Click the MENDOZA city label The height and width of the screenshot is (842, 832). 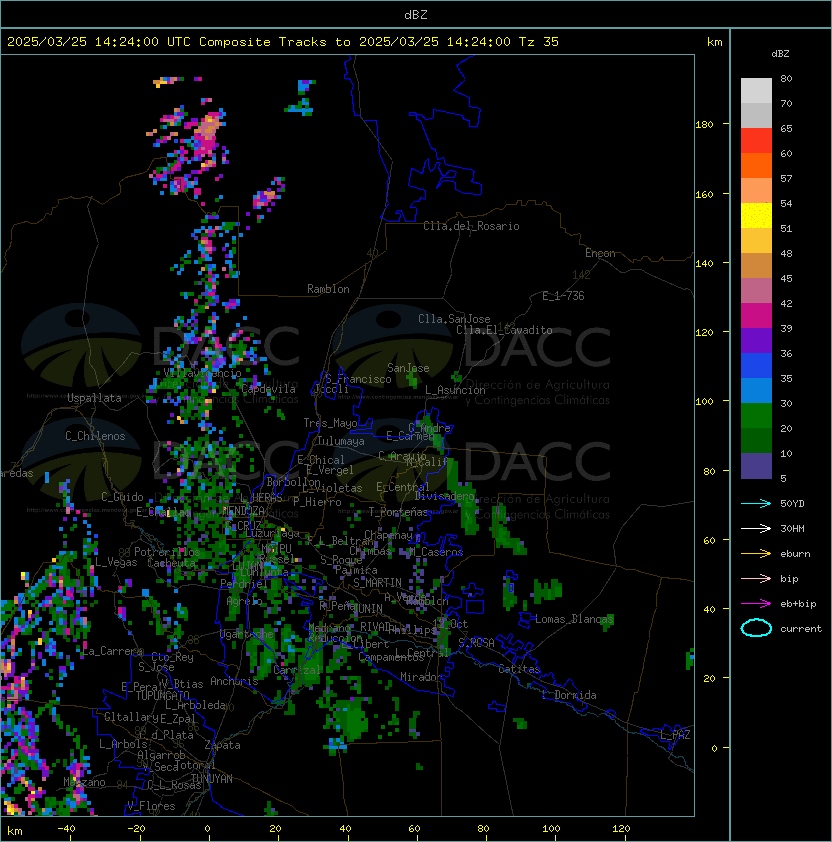[x=243, y=510]
